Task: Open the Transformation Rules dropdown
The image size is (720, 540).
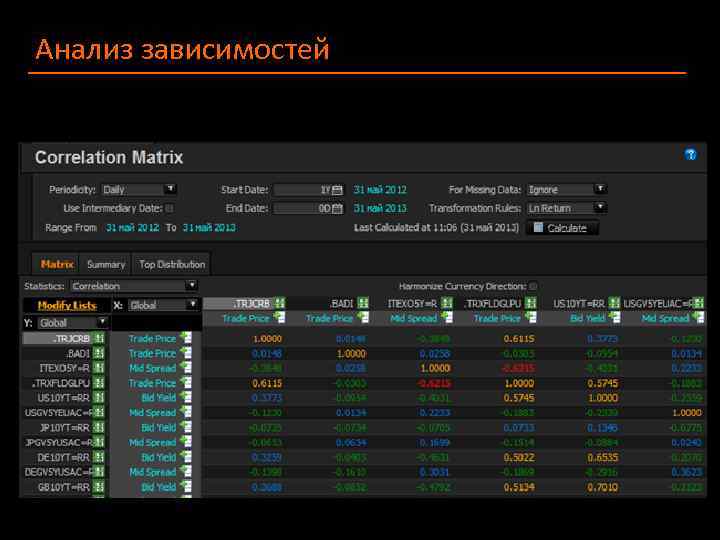Action: [x=566, y=208]
